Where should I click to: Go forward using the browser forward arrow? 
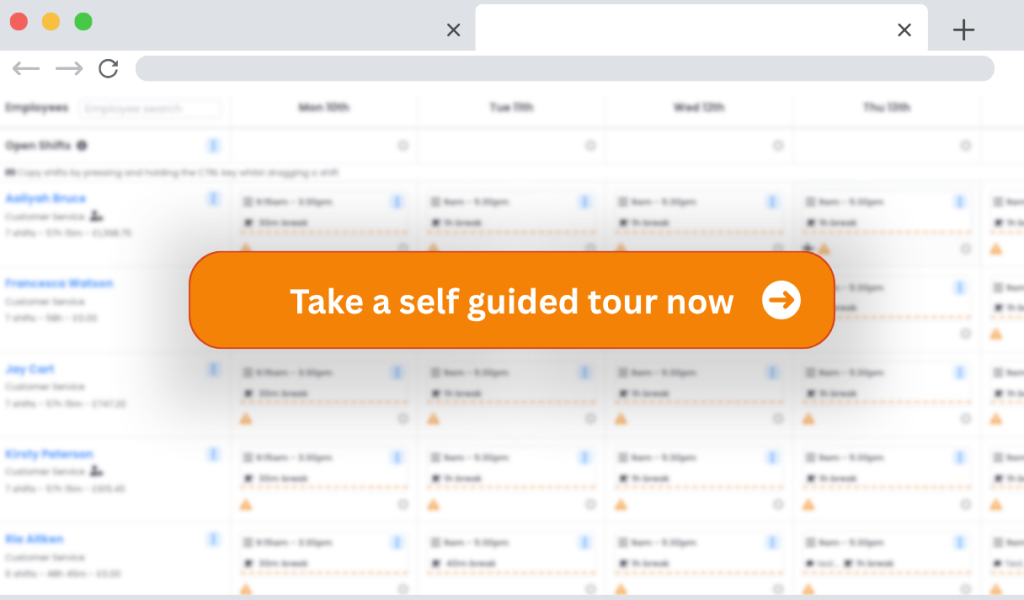point(69,69)
